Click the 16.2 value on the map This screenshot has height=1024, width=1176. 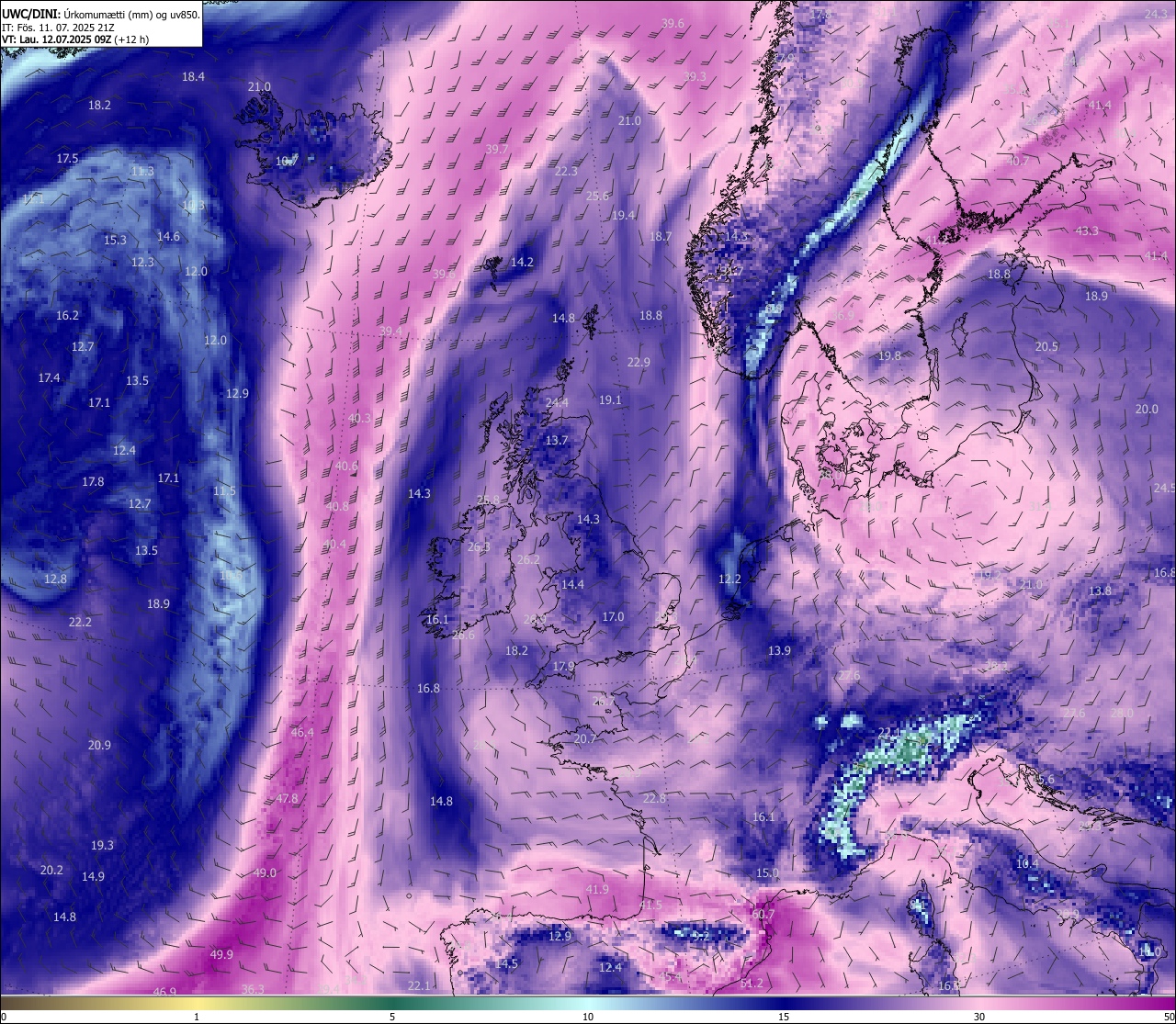pos(67,316)
